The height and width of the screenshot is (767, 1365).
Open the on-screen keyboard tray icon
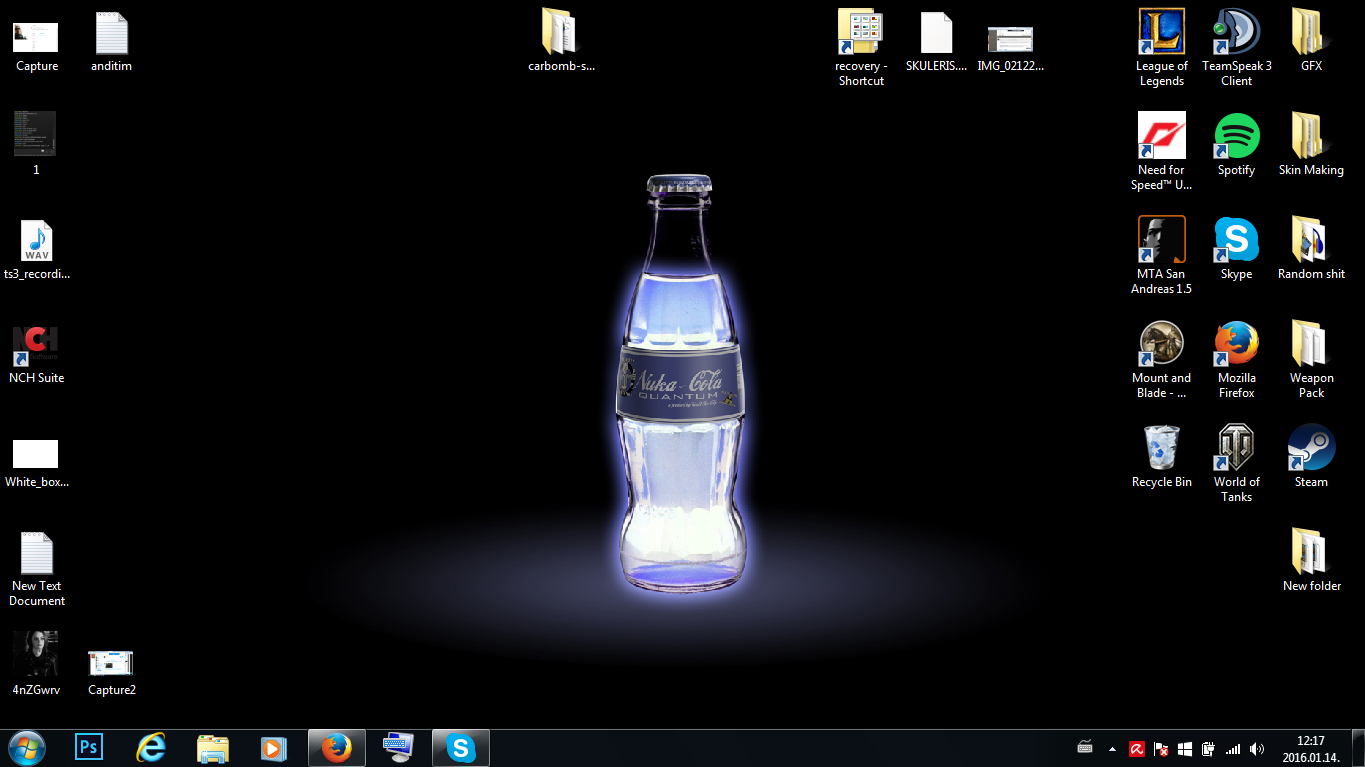(1085, 748)
